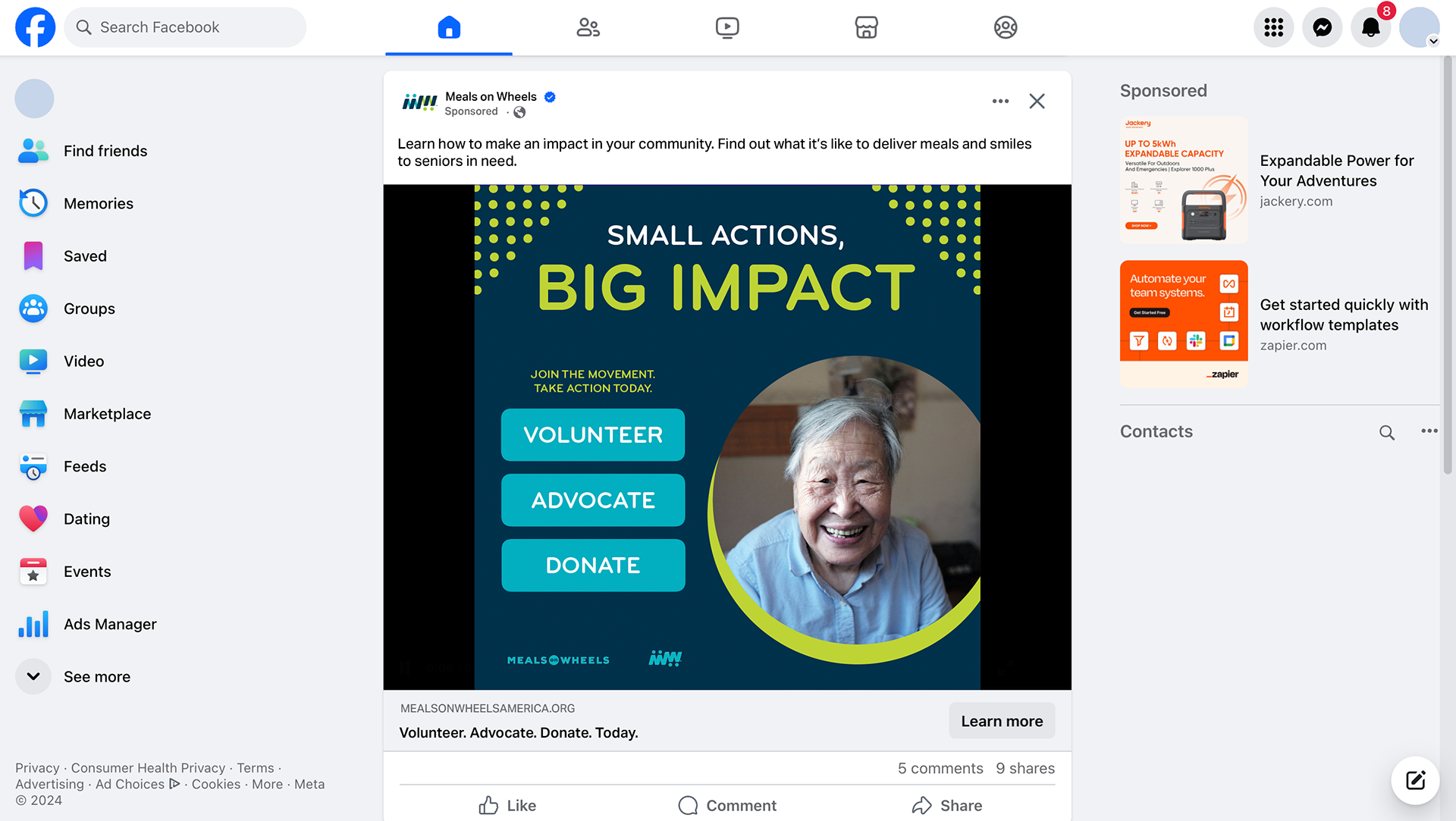Expand See more in sidebar
The height and width of the screenshot is (821, 1456).
pos(97,676)
